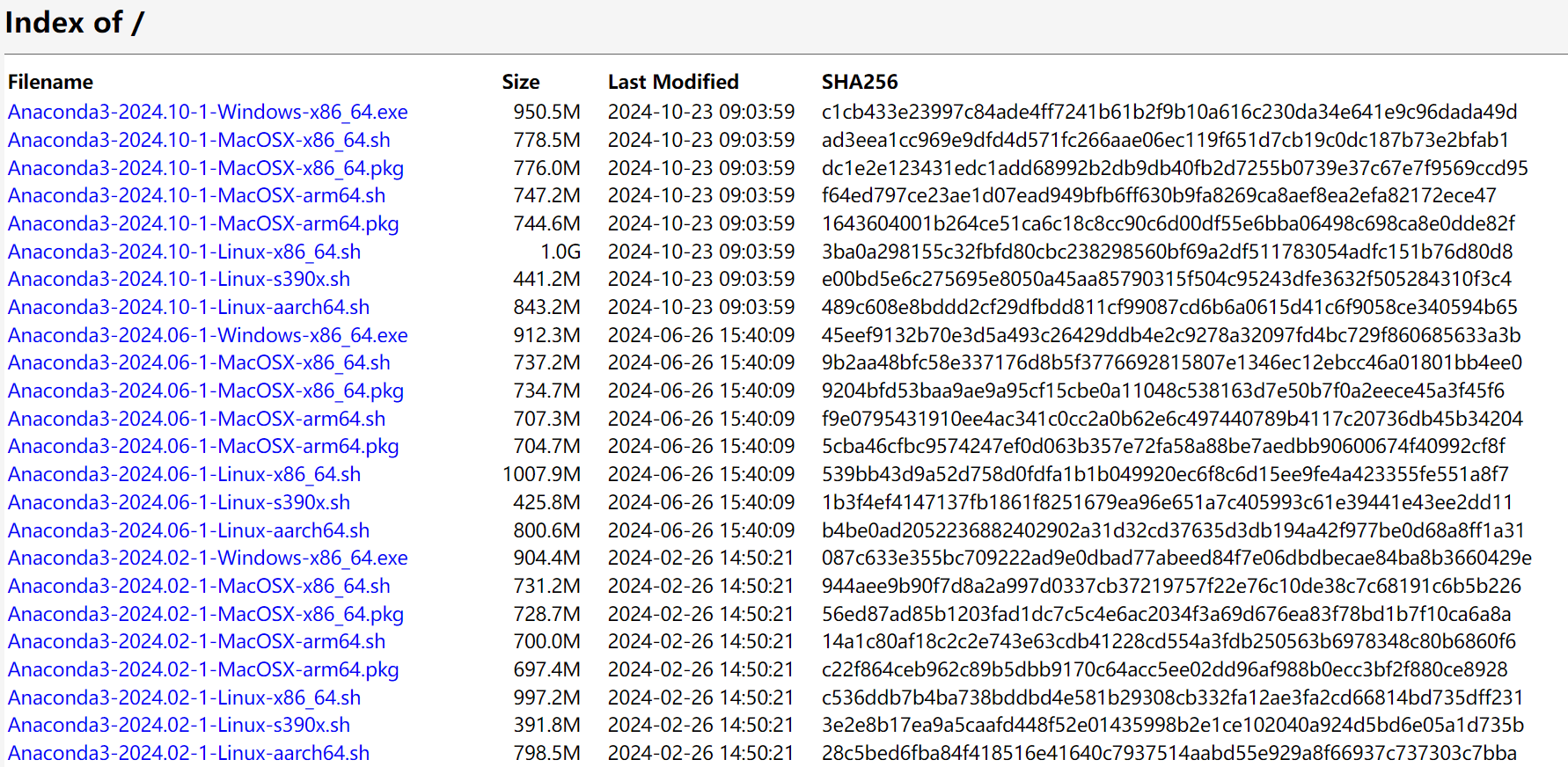Click the 904.4M size value
Screen dimensions: 1568x767
tap(547, 558)
